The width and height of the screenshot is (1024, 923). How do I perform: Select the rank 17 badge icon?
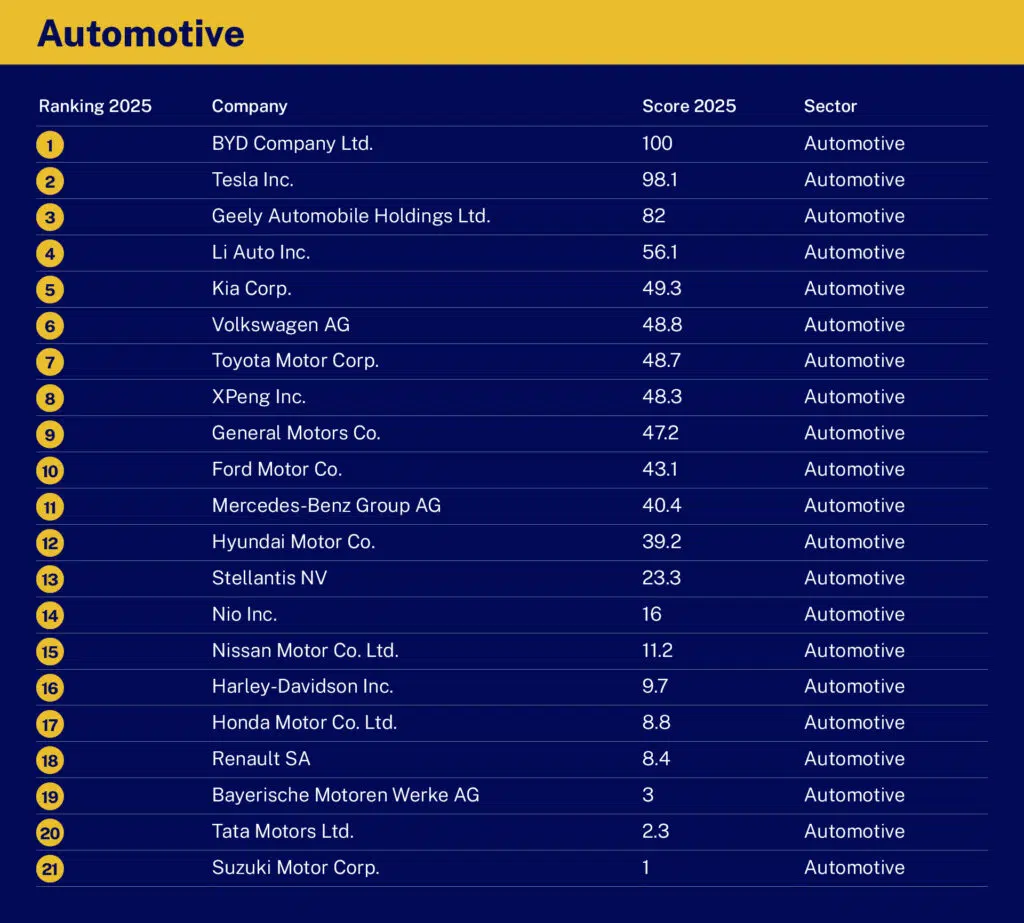50,724
